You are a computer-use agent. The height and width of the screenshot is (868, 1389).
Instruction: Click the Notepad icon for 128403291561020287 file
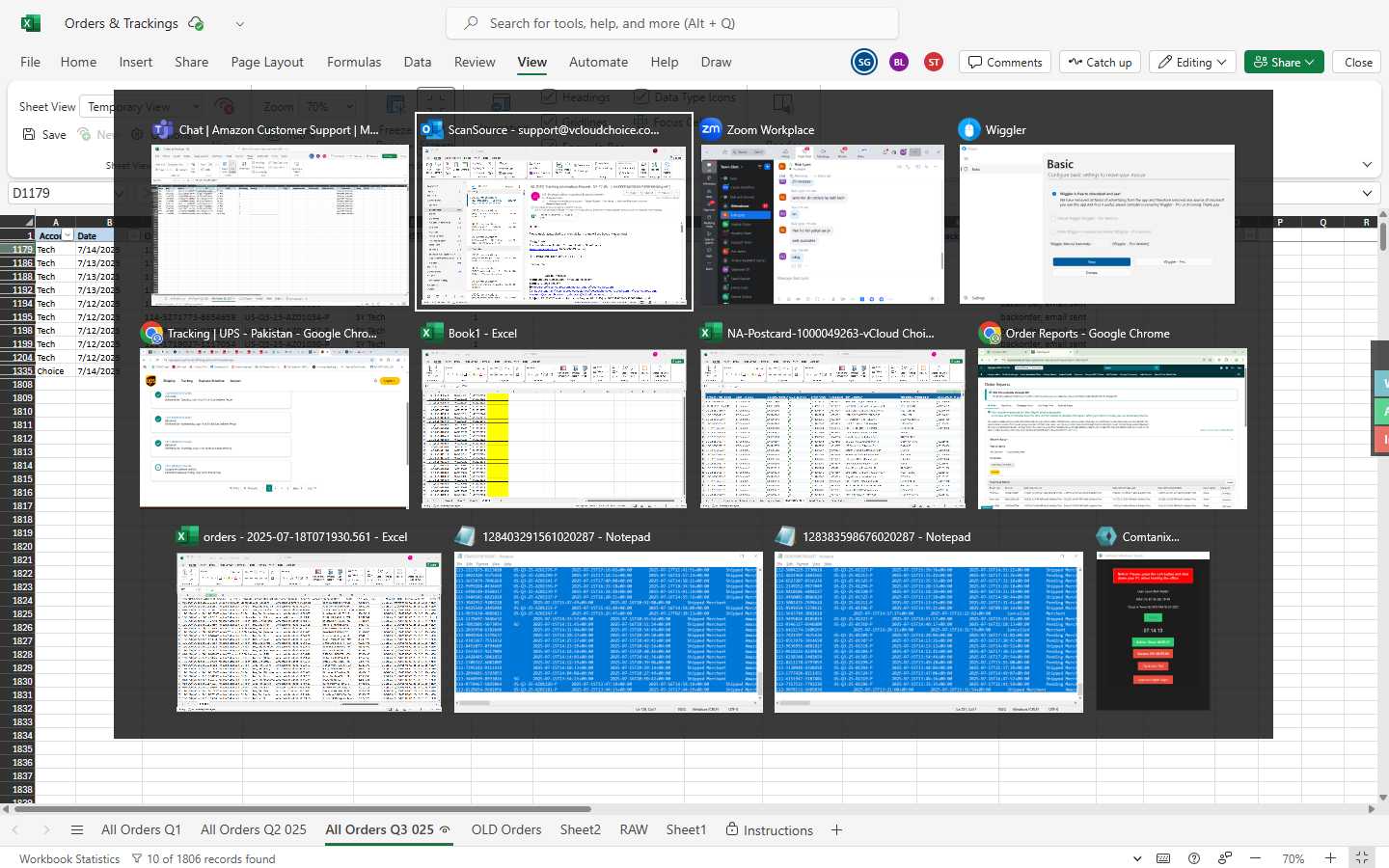466,536
